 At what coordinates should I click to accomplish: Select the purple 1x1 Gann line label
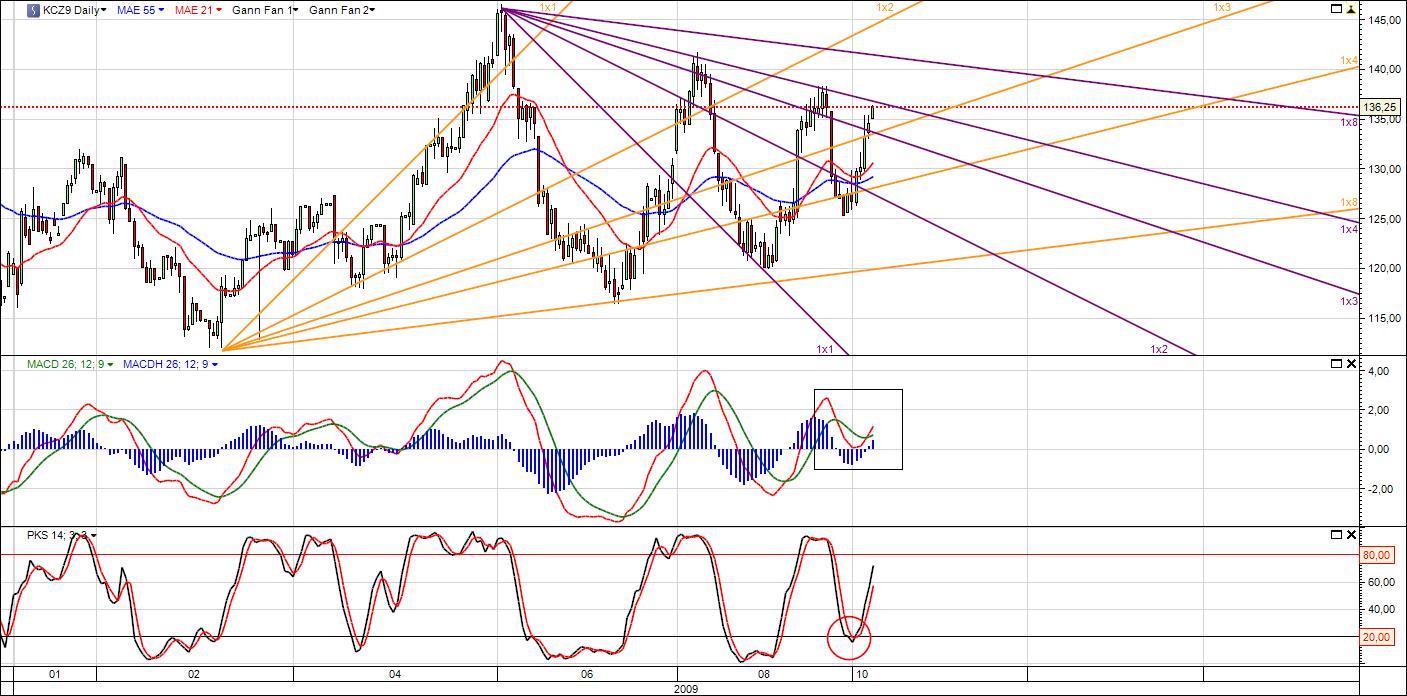click(x=825, y=349)
